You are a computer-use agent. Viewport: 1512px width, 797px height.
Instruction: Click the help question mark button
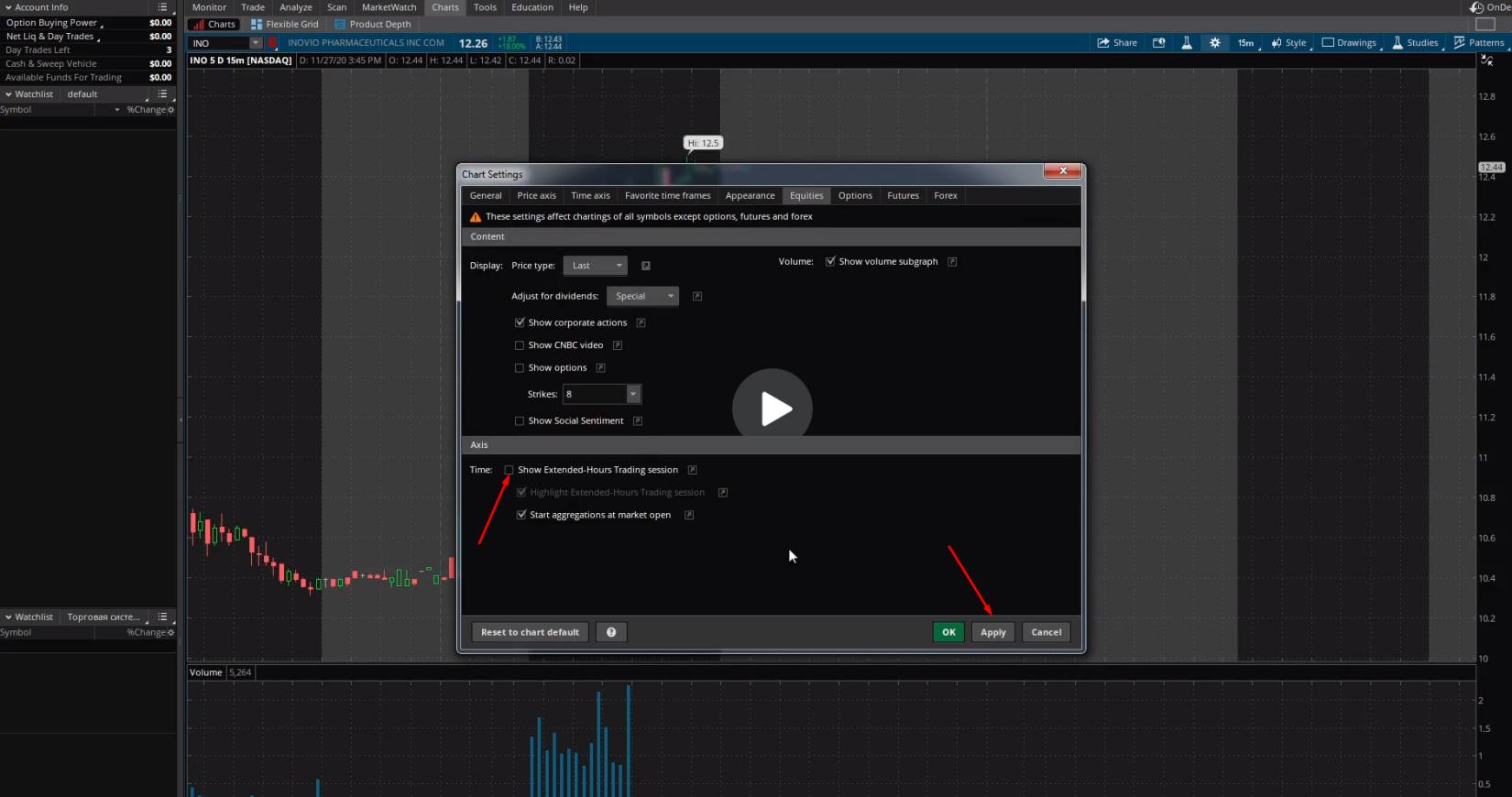coord(611,632)
